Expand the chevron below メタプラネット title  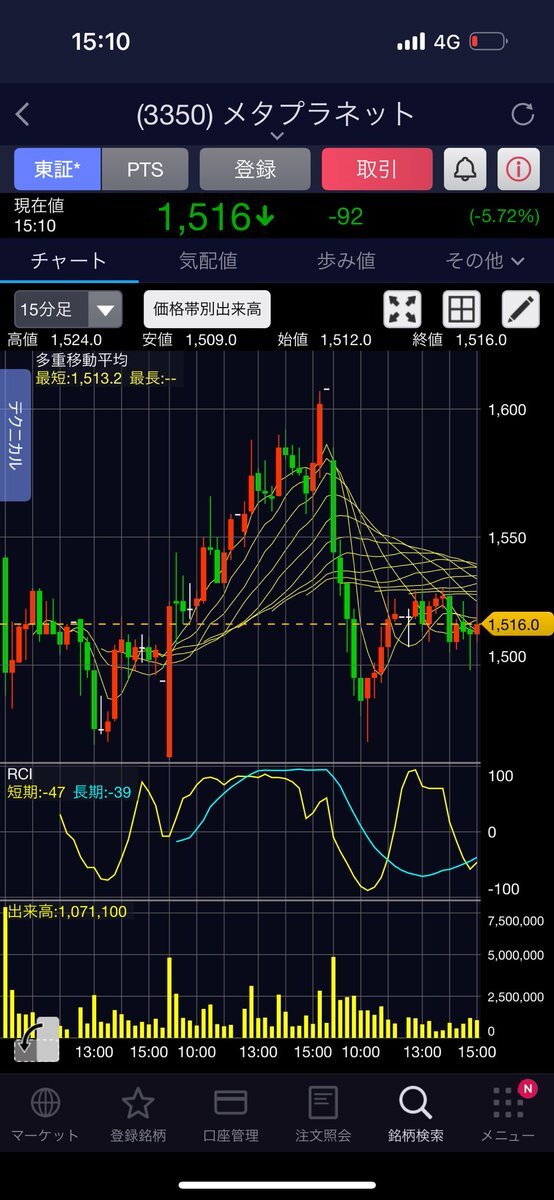pos(277,136)
